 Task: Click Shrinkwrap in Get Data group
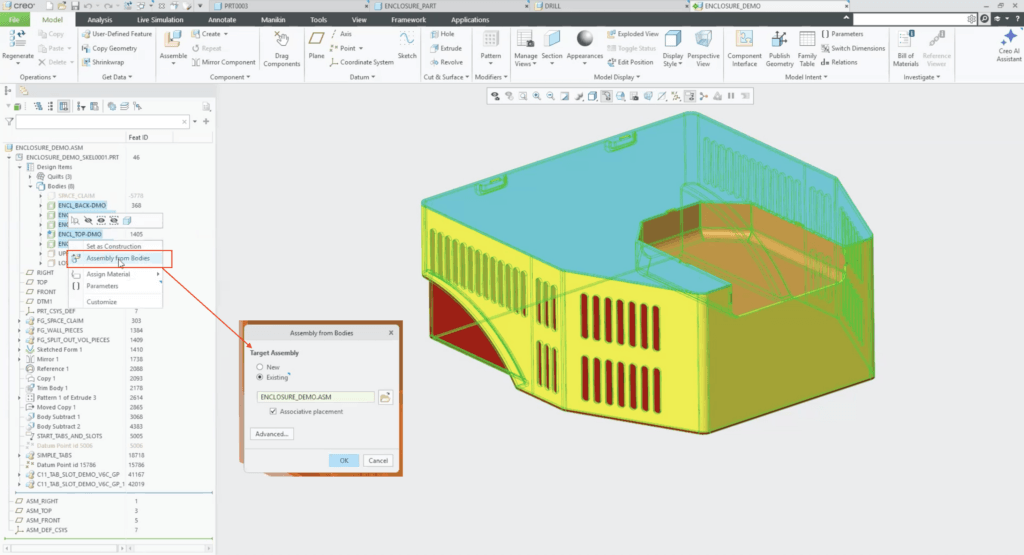(x=103, y=63)
